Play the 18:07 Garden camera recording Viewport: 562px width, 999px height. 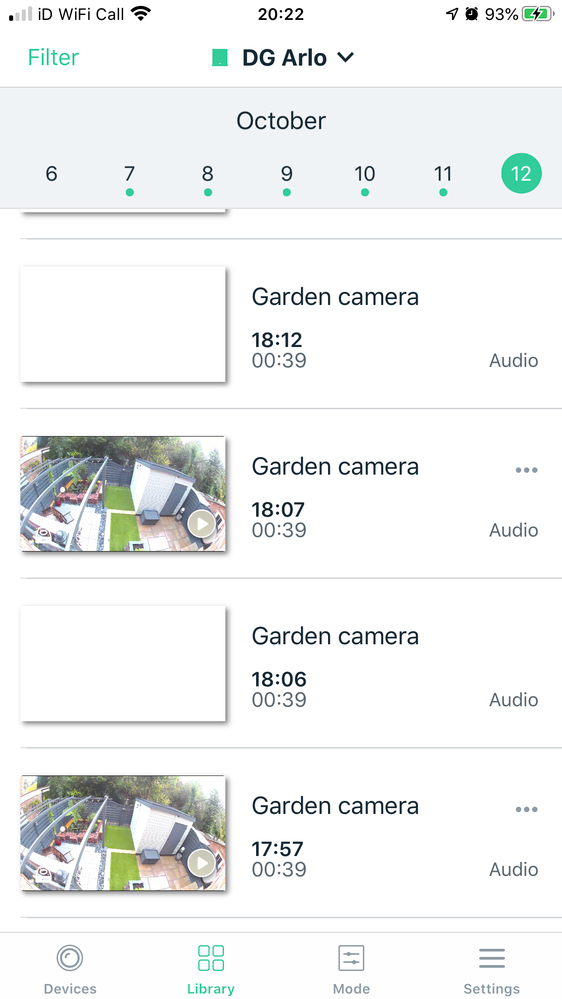[x=202, y=524]
